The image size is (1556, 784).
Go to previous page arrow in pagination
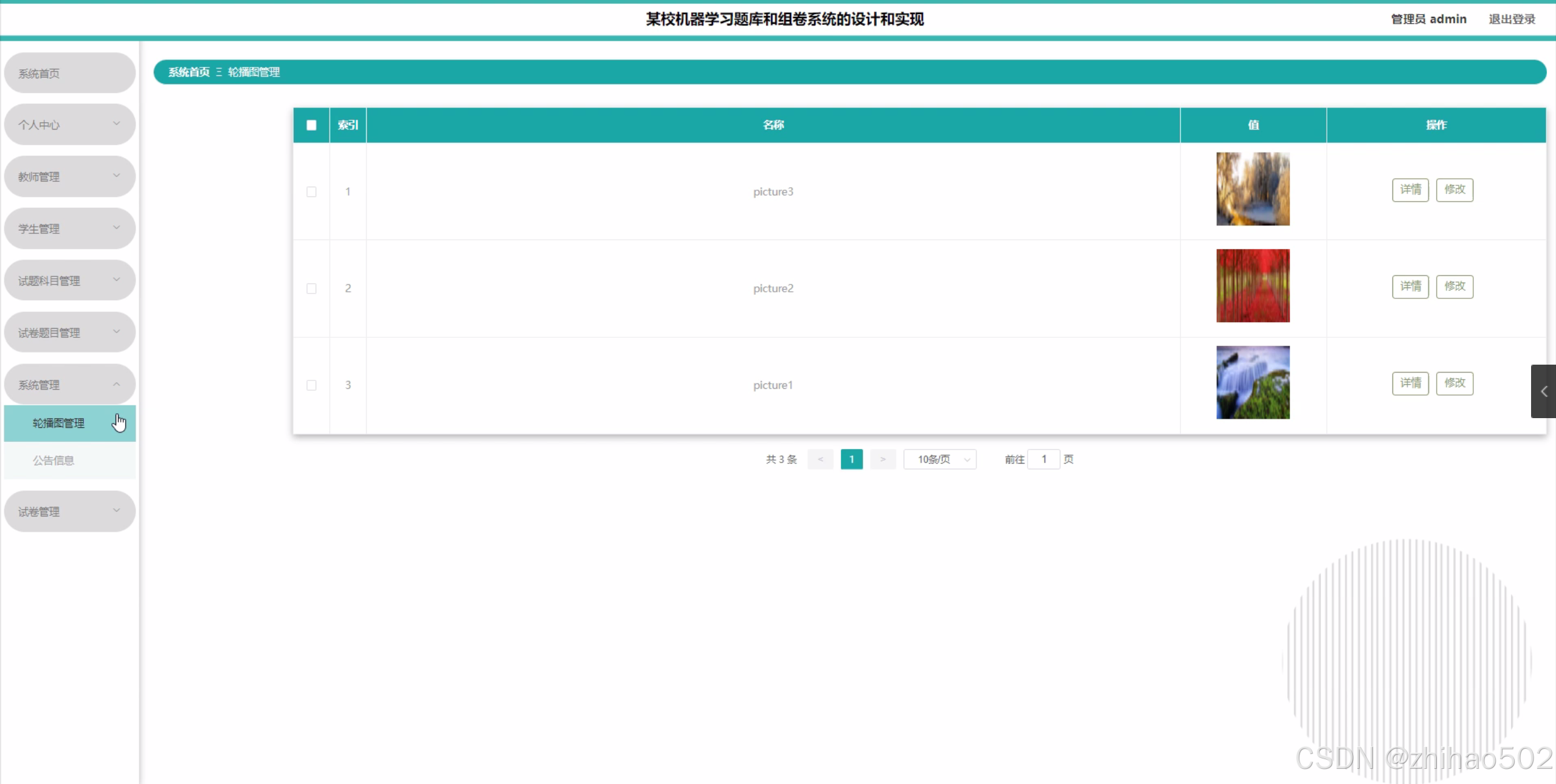[x=820, y=459]
